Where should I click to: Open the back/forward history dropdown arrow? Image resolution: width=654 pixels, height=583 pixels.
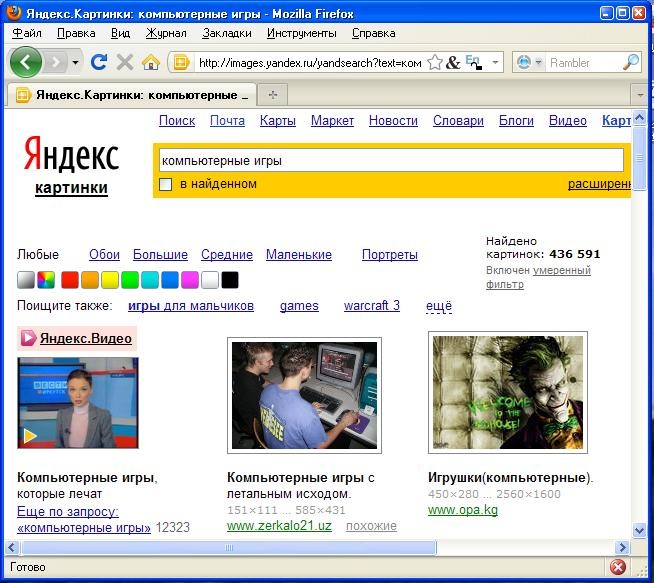[75, 63]
